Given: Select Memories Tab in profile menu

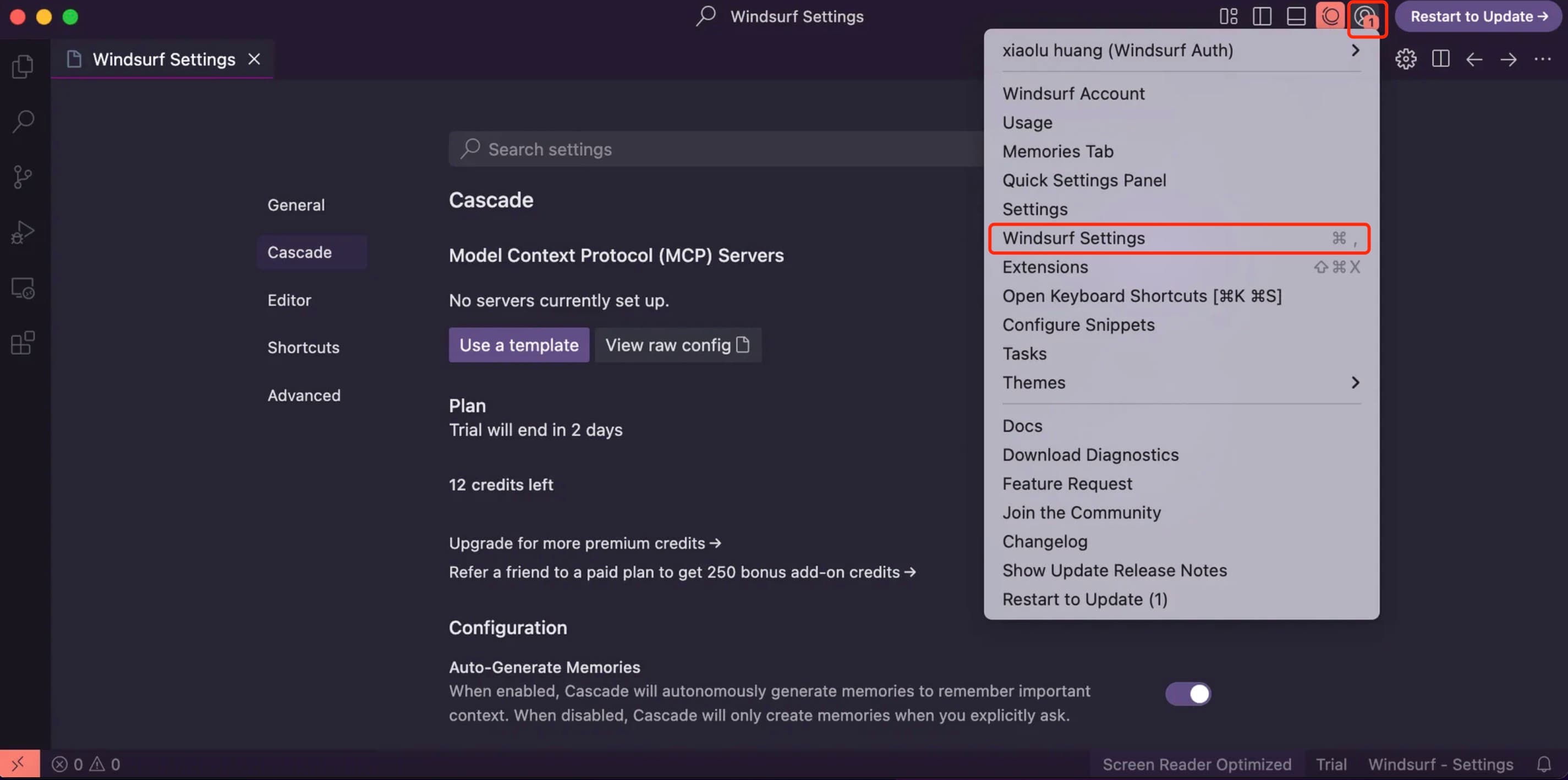Looking at the screenshot, I should pyautogui.click(x=1058, y=151).
